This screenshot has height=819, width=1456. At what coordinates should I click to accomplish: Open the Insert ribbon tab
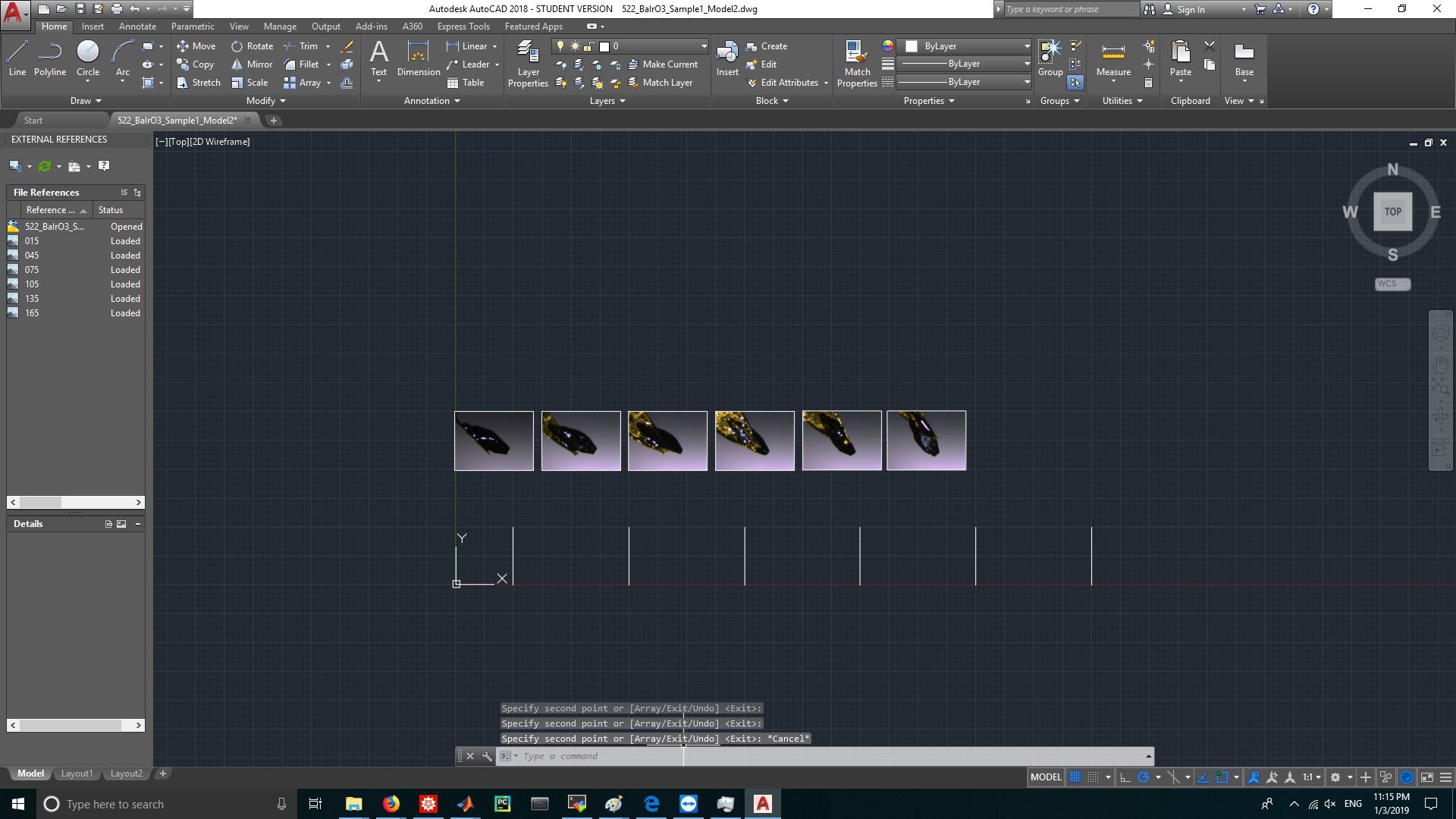(x=93, y=27)
